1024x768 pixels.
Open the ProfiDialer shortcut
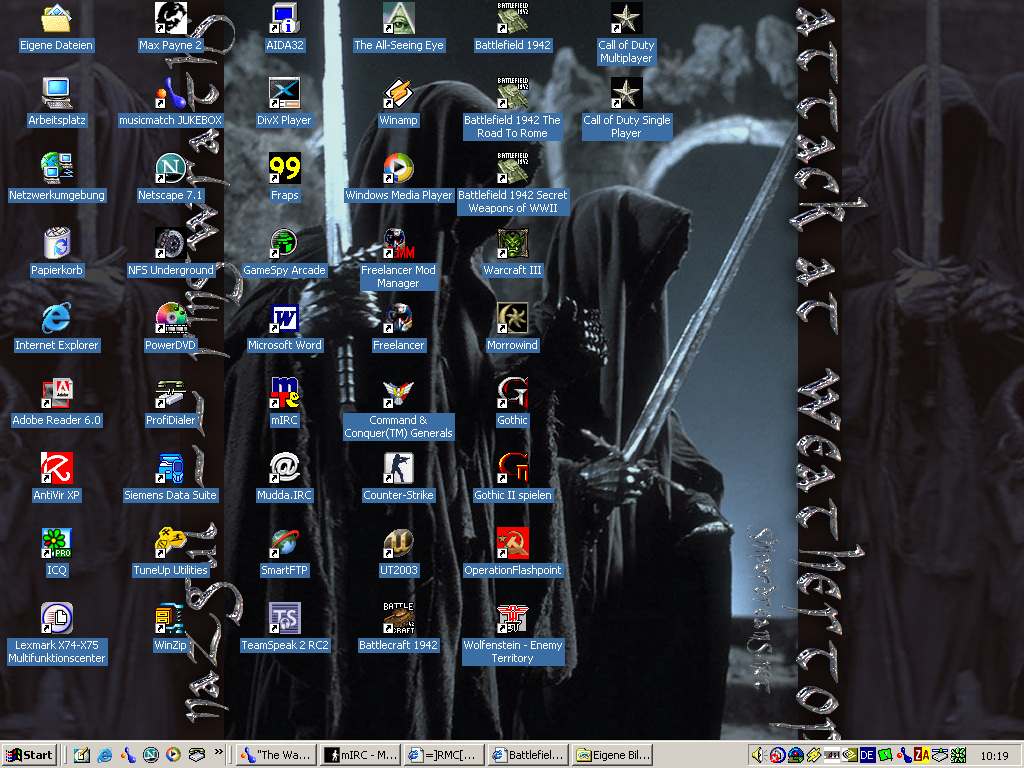(170, 394)
